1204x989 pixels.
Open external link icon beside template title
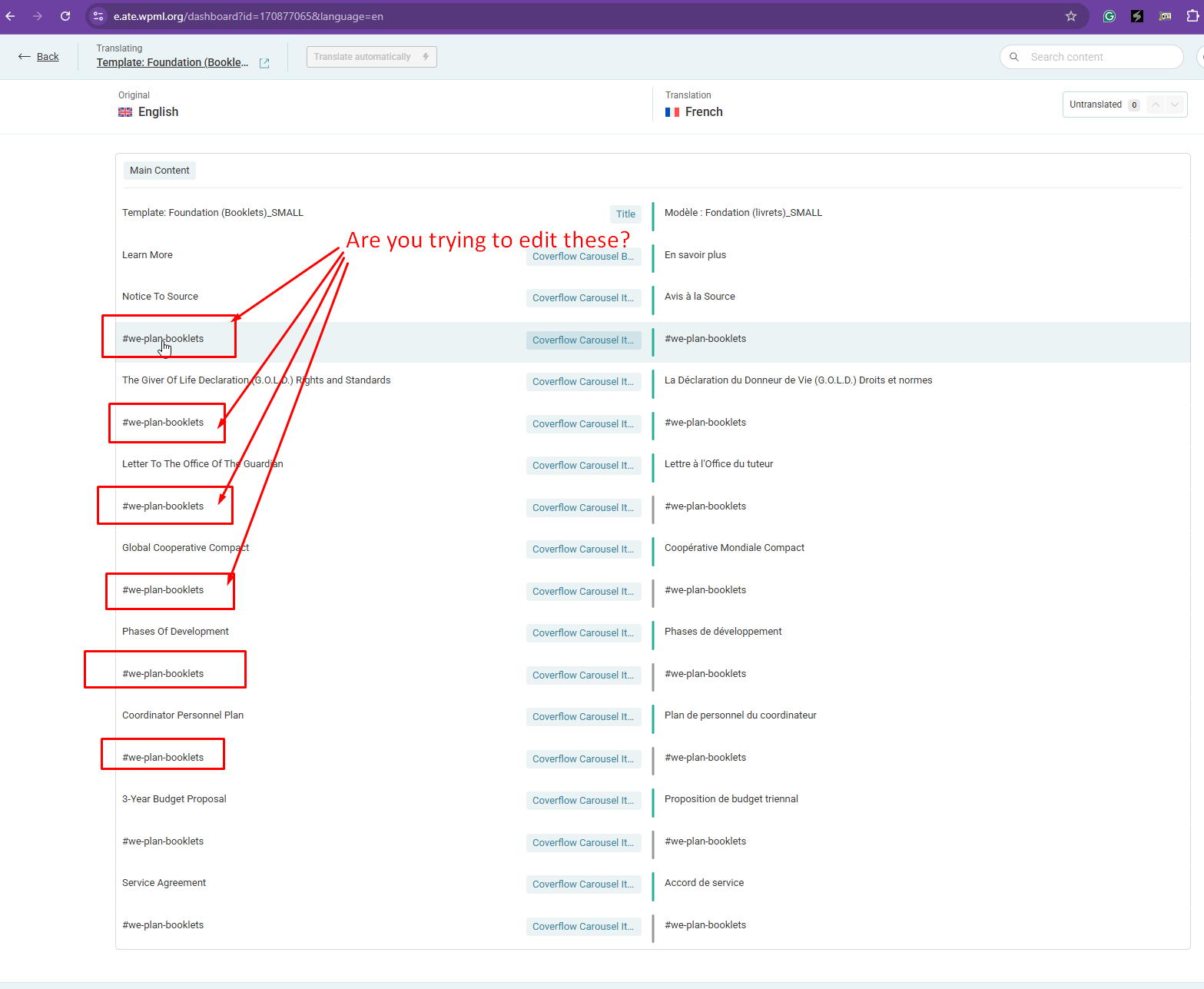[264, 63]
